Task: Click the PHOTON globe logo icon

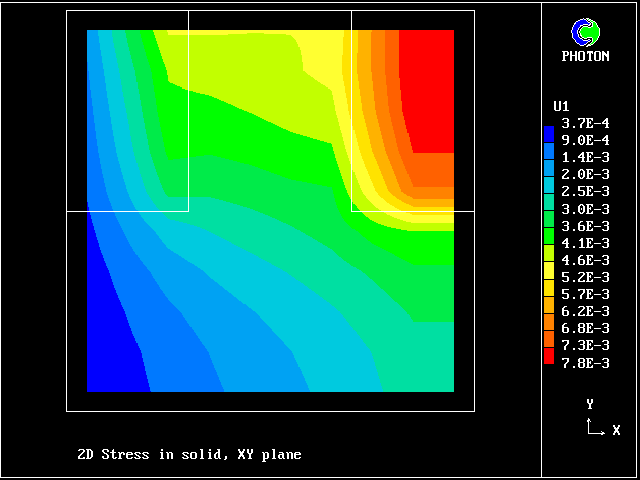Action: 590,32
